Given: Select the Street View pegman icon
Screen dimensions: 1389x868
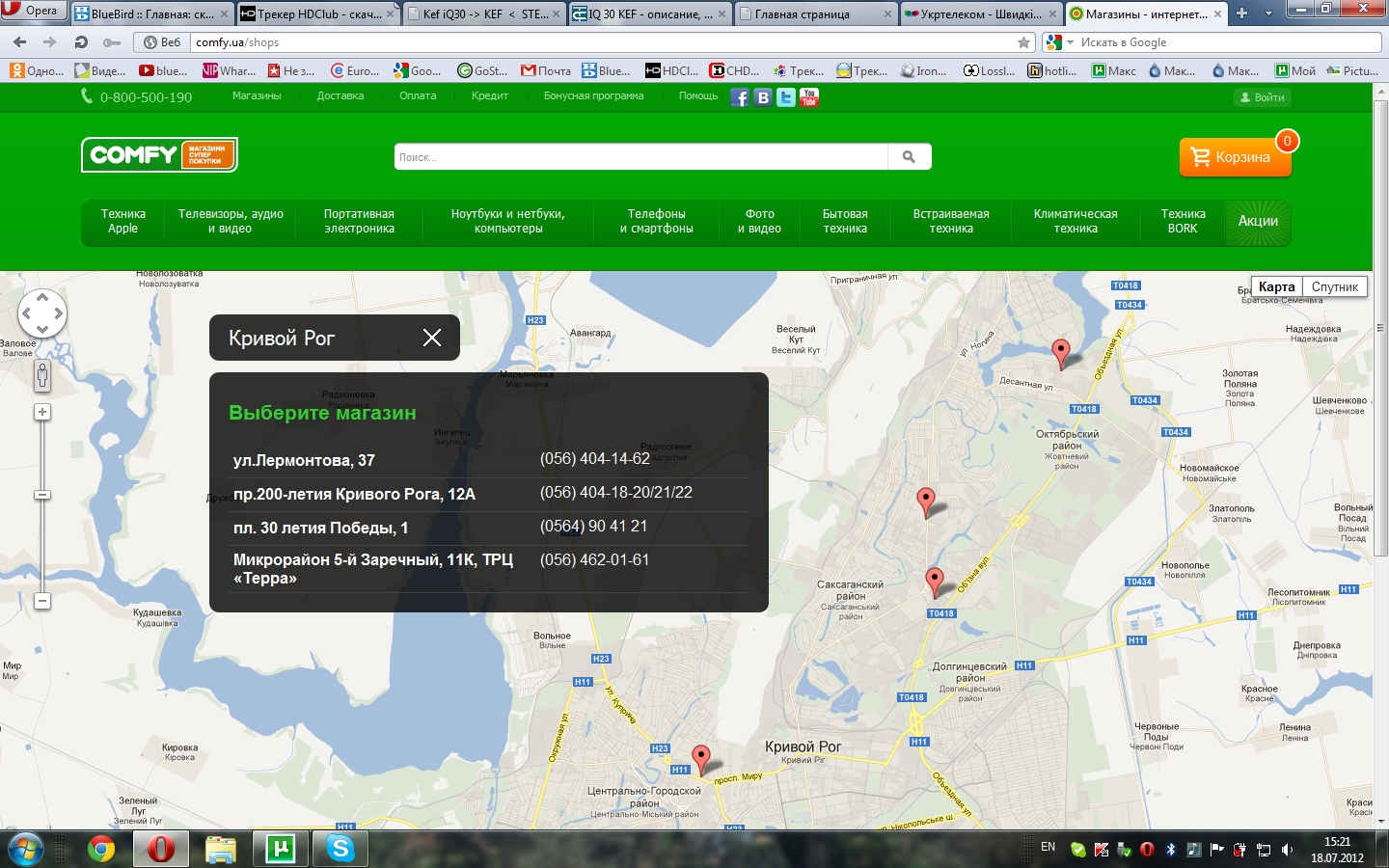Looking at the screenshot, I should (x=42, y=376).
